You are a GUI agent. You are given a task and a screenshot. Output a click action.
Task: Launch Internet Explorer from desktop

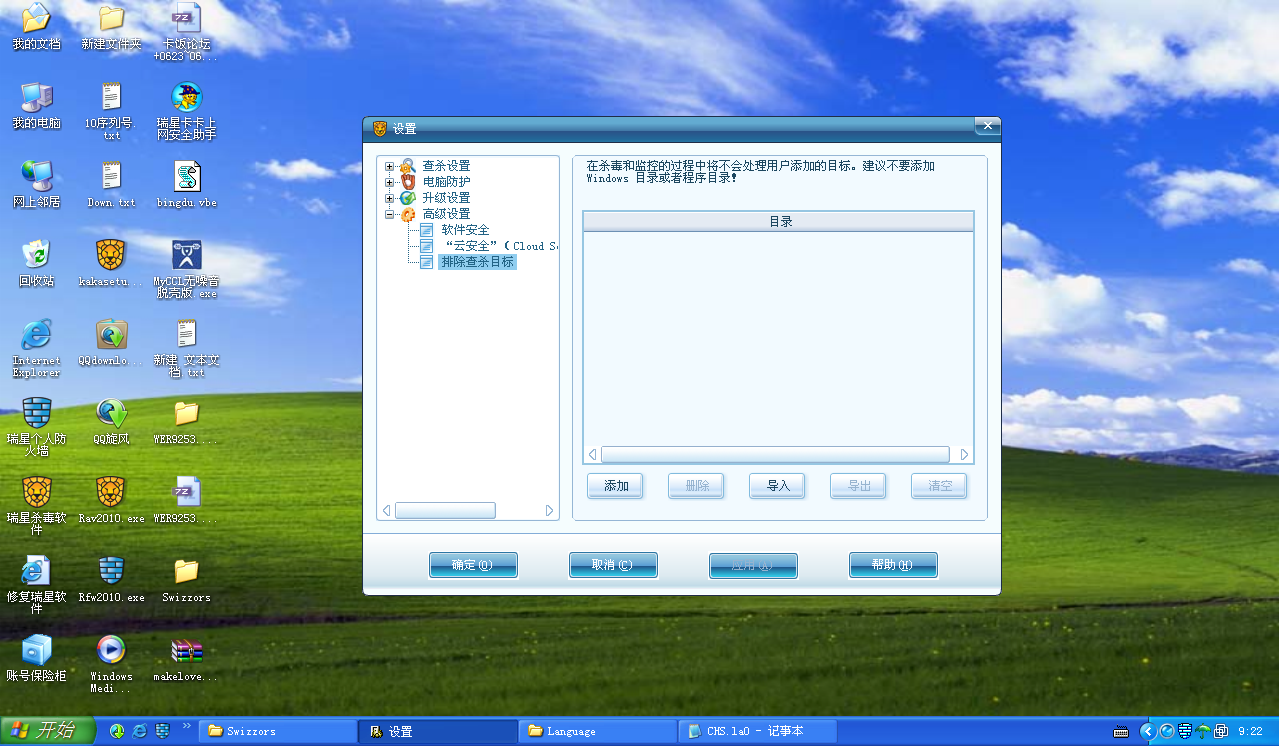[x=36, y=348]
